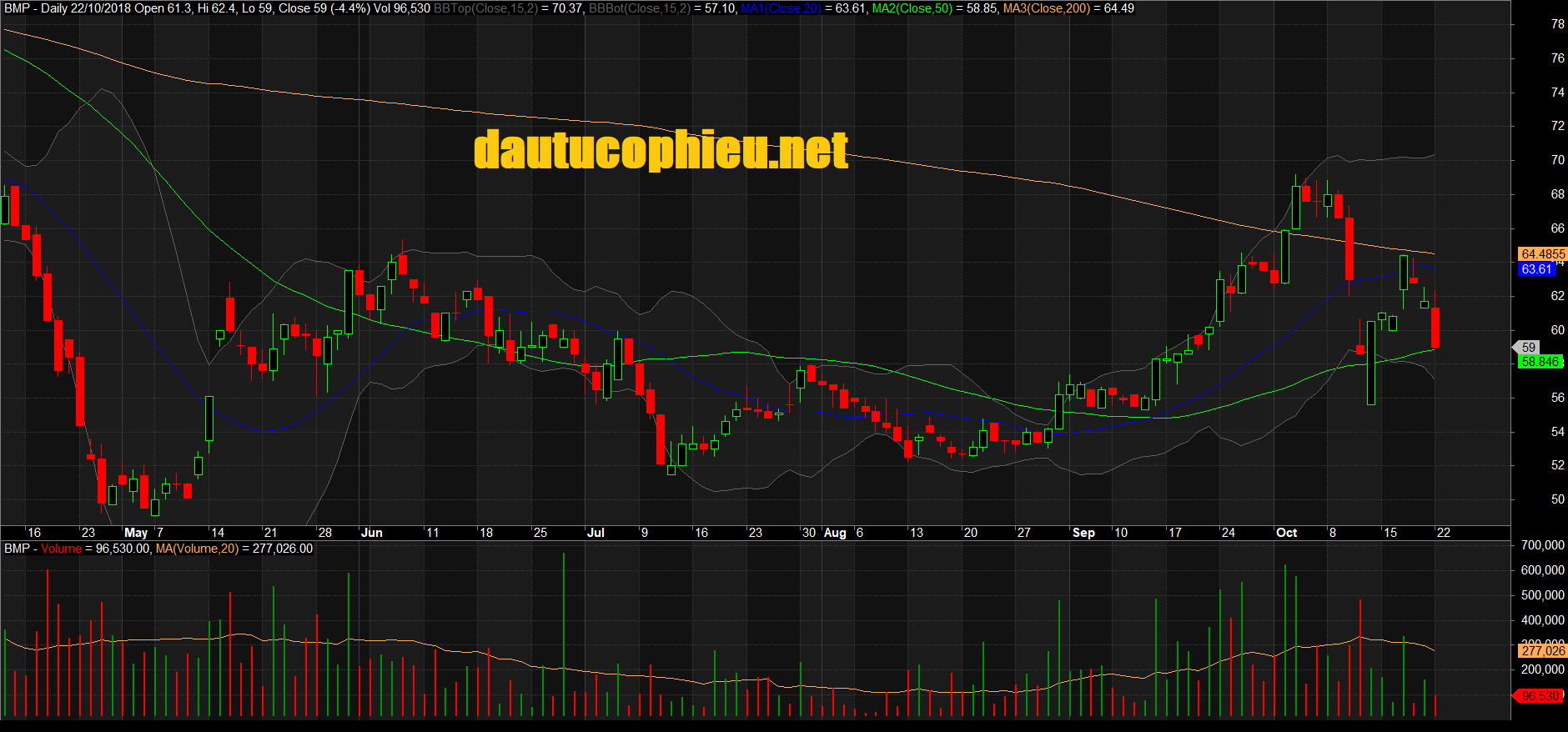
Task: Click the last red candlestick at 22 October
Action: tap(1435, 328)
